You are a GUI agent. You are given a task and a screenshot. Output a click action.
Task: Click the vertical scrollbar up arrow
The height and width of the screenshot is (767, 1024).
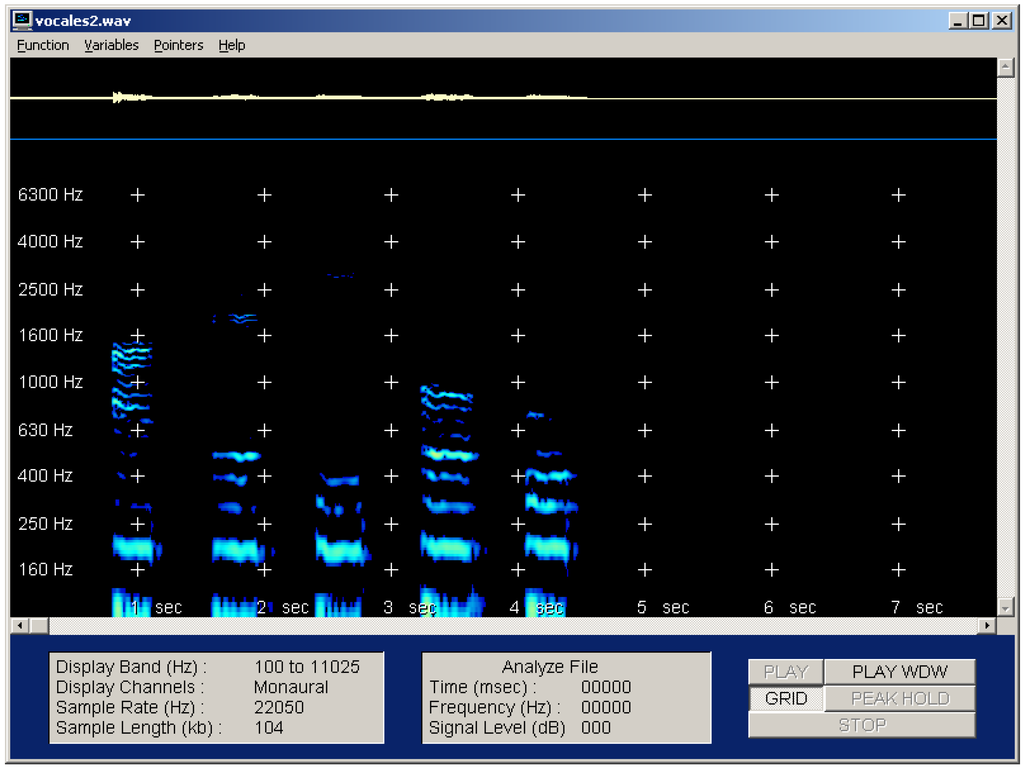(1003, 66)
